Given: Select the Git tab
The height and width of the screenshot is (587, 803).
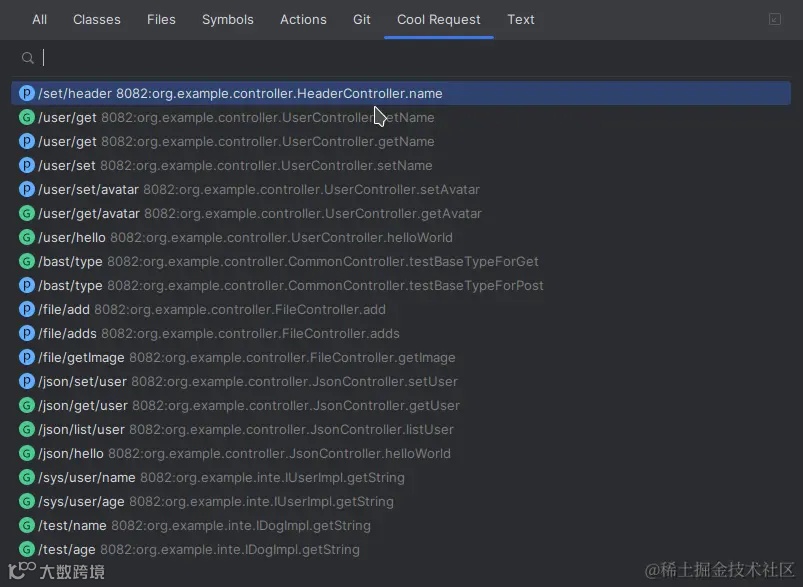Looking at the screenshot, I should 362,19.
